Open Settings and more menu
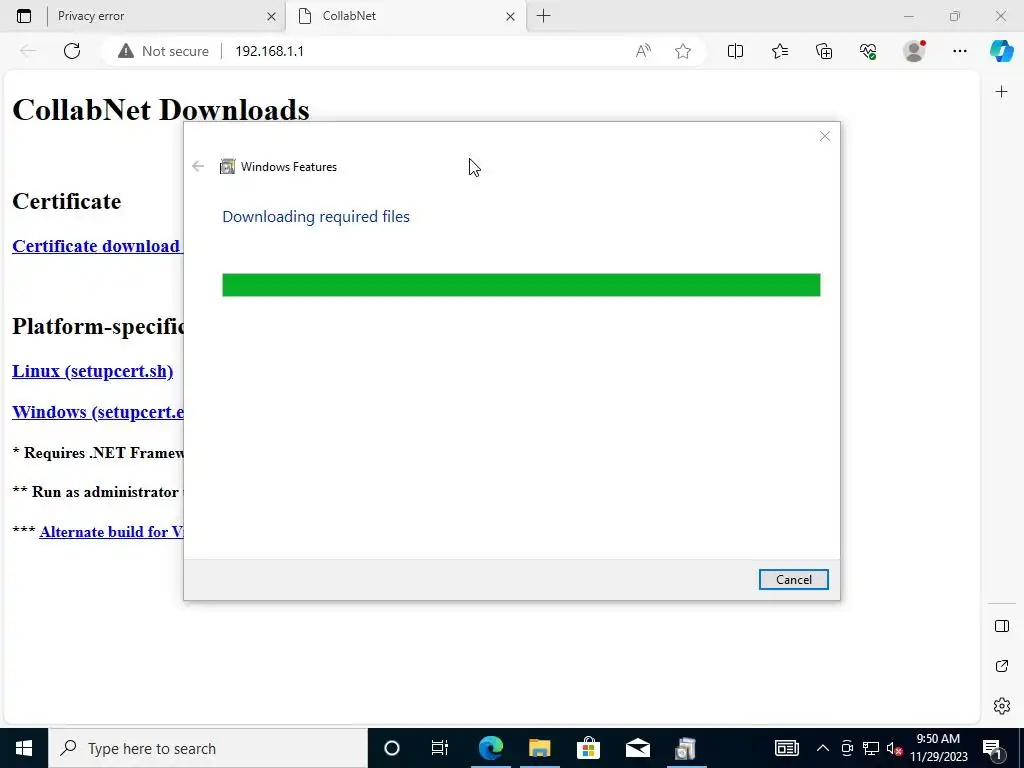 [959, 51]
